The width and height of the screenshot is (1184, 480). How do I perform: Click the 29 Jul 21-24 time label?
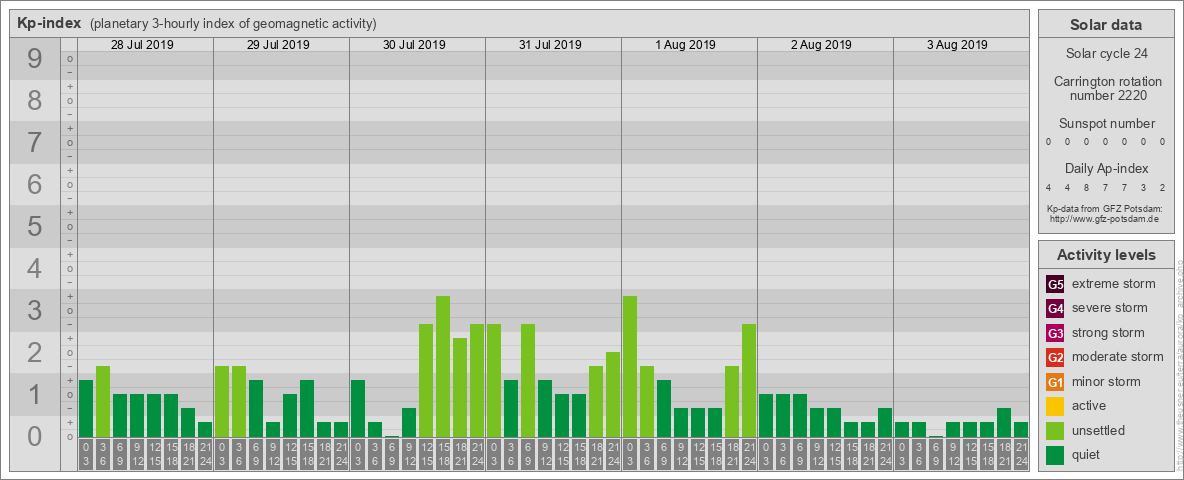(x=341, y=455)
